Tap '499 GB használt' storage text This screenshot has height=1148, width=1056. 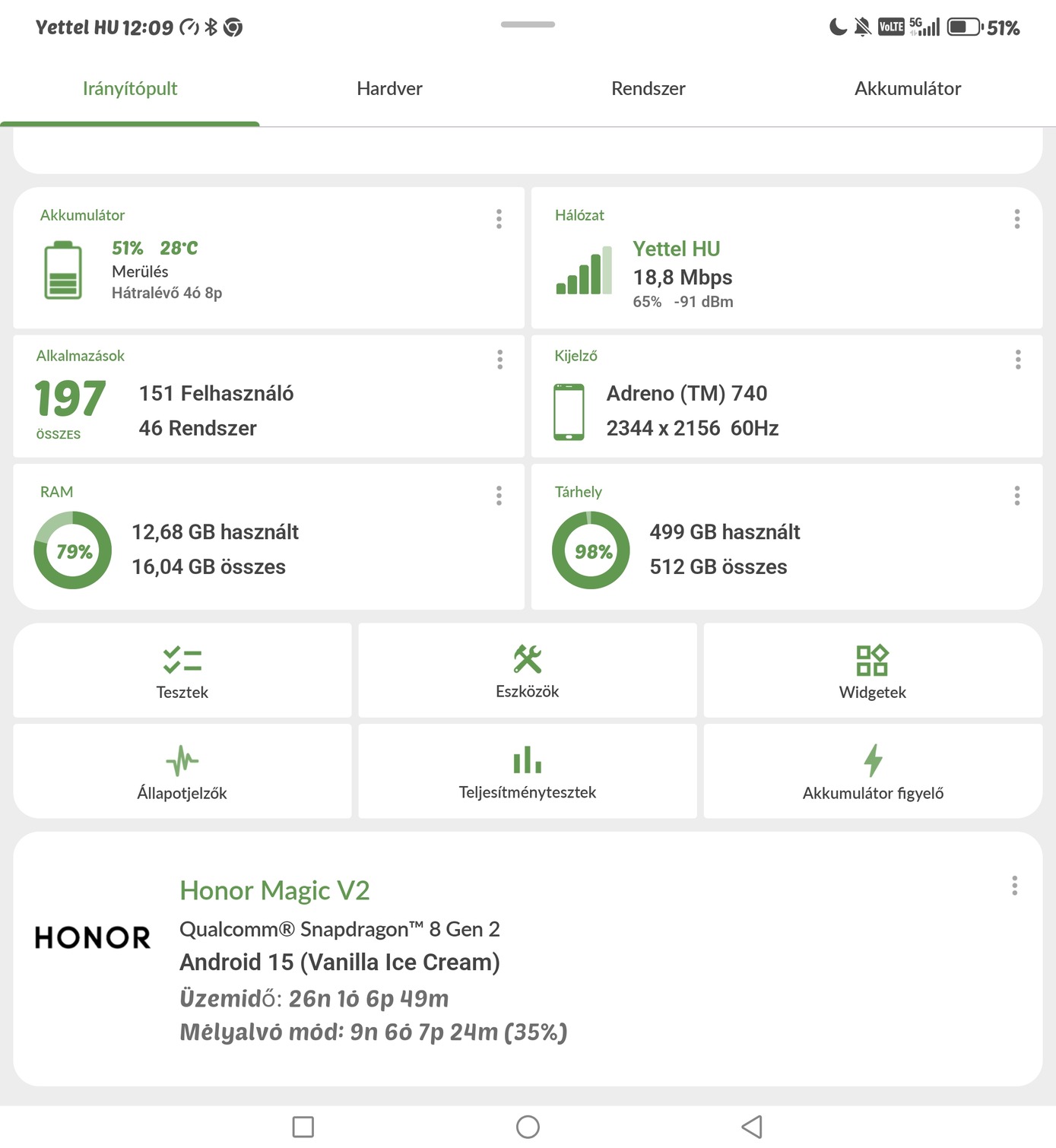(x=725, y=531)
